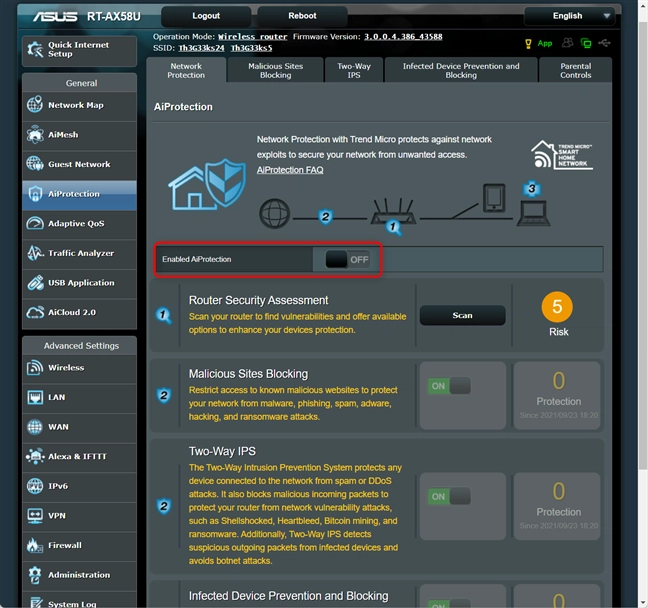Click the page vertical scrollbar
648x608 pixels.
(x=643, y=244)
